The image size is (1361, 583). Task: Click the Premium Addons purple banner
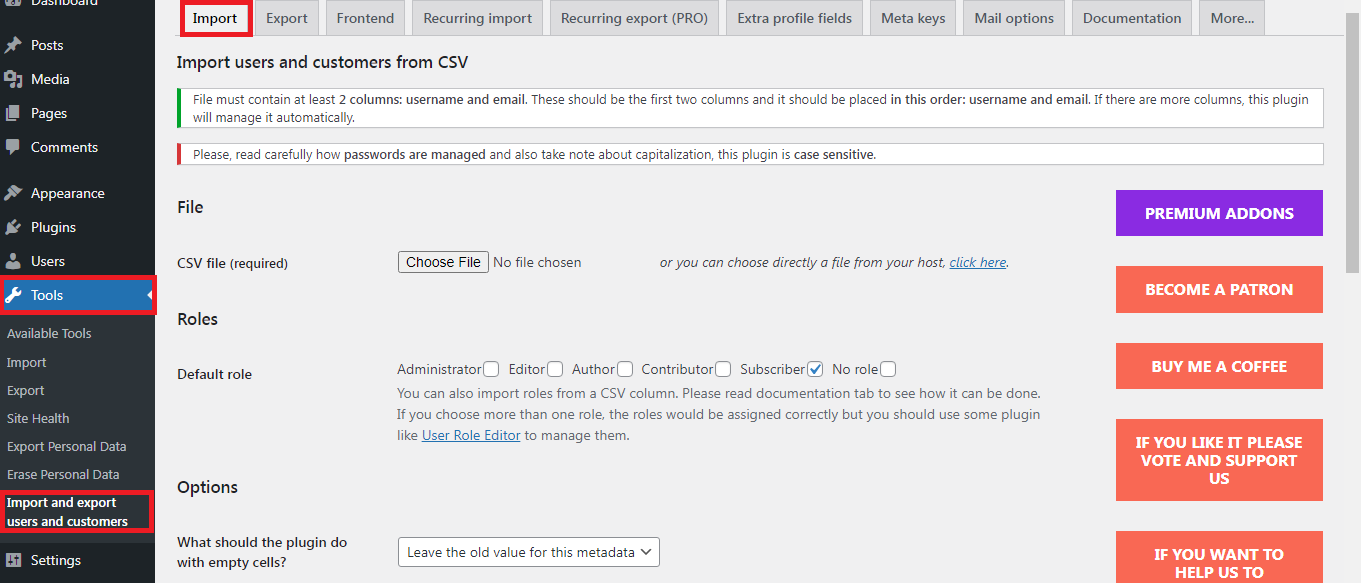click(x=1219, y=213)
